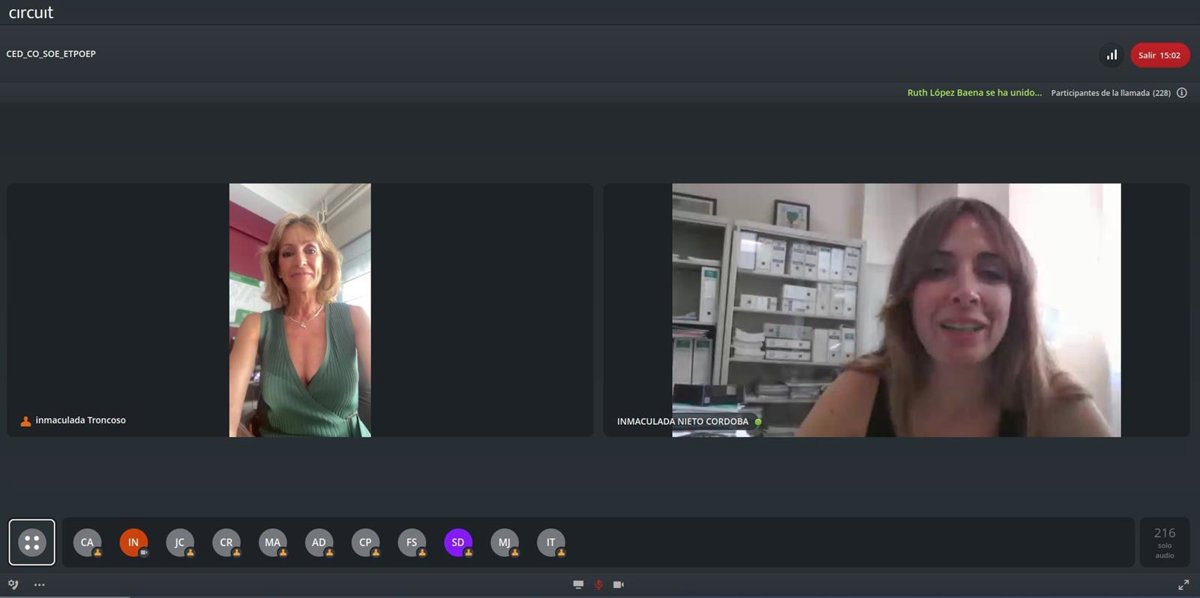
Task: Toggle the red microphone mute button
Action: 599,584
